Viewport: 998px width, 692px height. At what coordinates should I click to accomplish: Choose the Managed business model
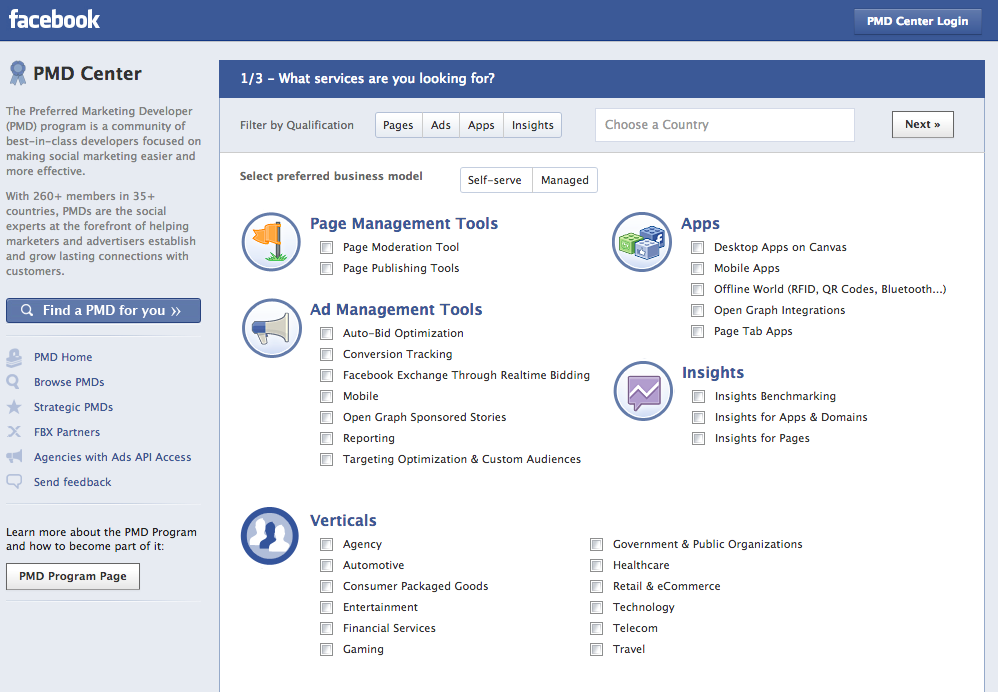click(564, 180)
